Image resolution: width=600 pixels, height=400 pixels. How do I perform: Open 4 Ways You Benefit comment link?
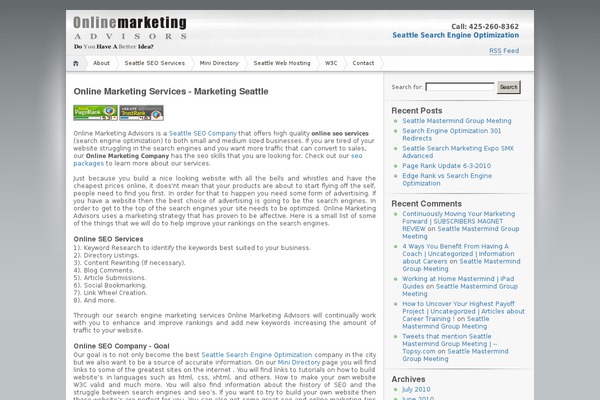[458, 254]
